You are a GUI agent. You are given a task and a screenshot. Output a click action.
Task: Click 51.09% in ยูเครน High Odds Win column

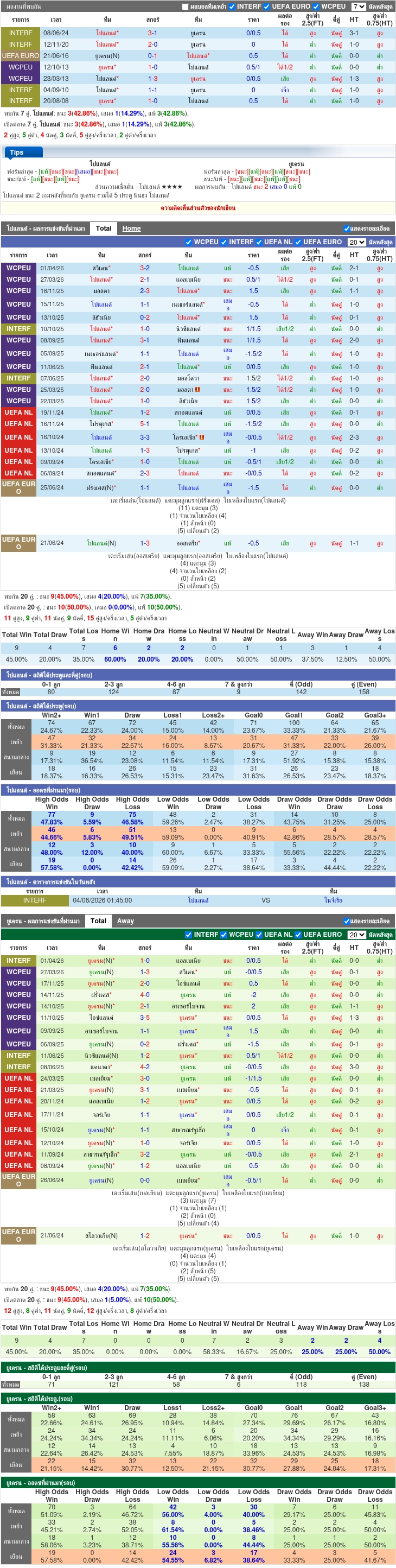point(51,1515)
